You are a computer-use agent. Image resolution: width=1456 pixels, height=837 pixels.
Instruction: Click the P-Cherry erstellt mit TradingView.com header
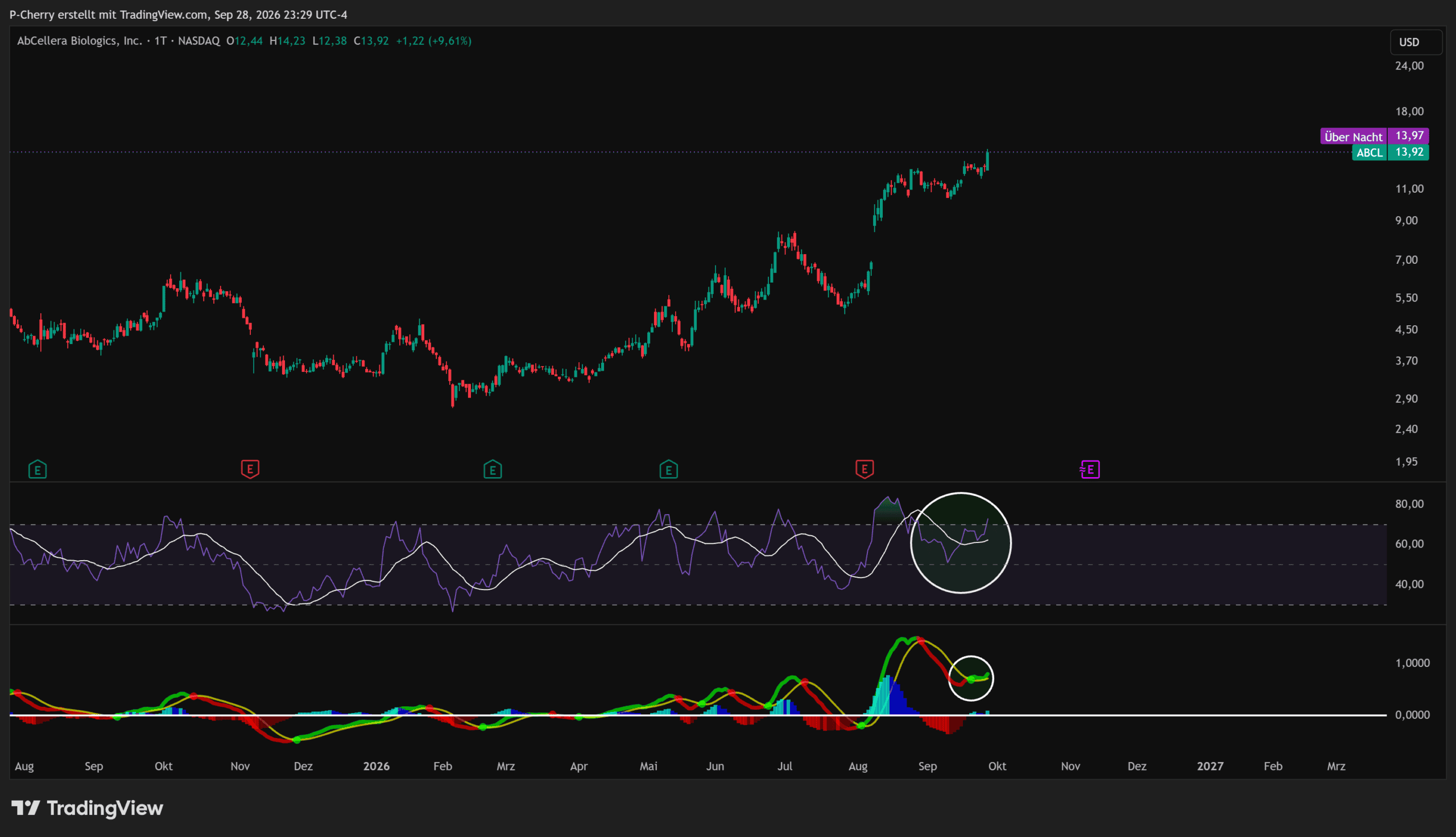click(x=178, y=14)
